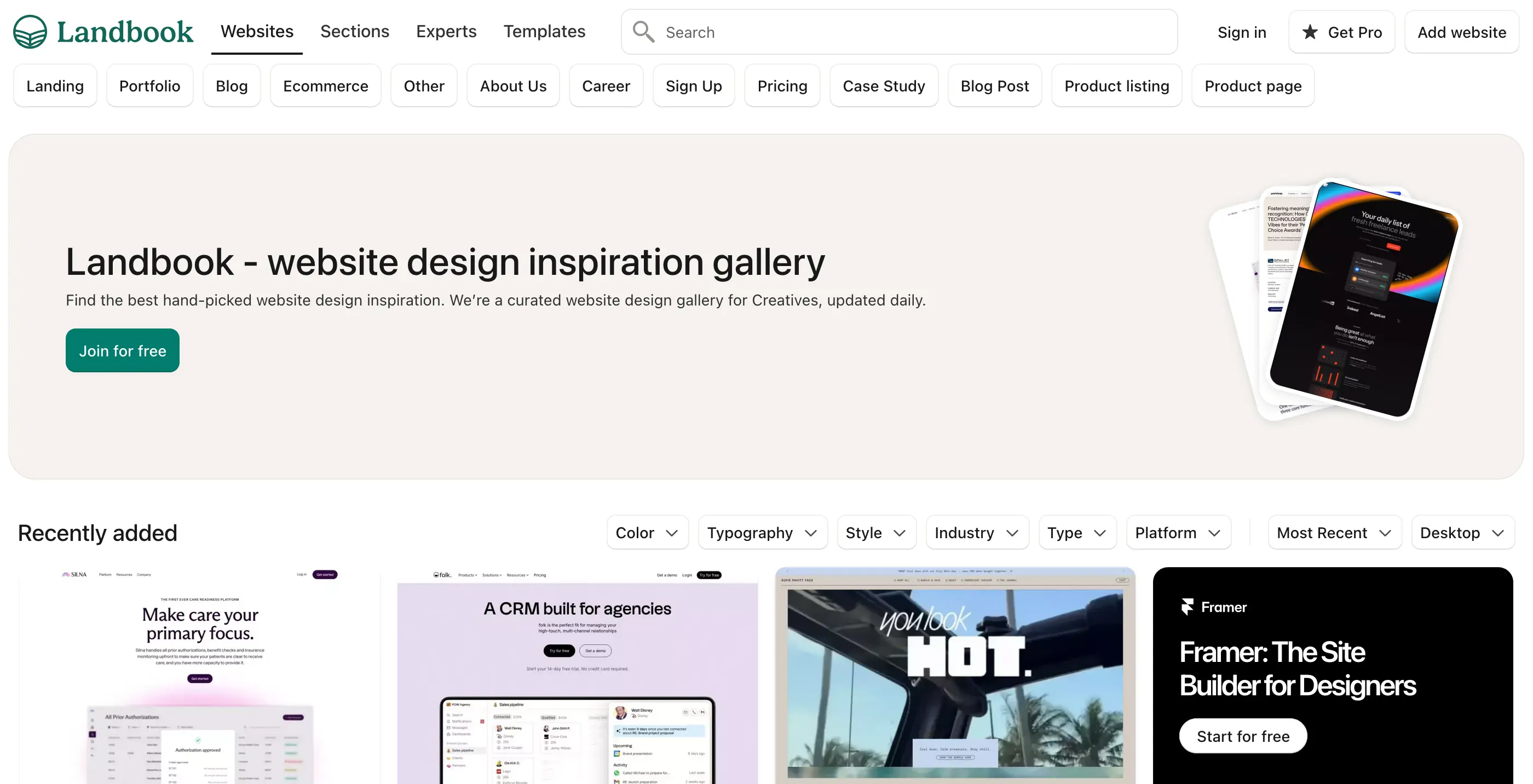The image size is (1533, 784).
Task: Expand the Style filter dropdown
Action: (x=876, y=532)
